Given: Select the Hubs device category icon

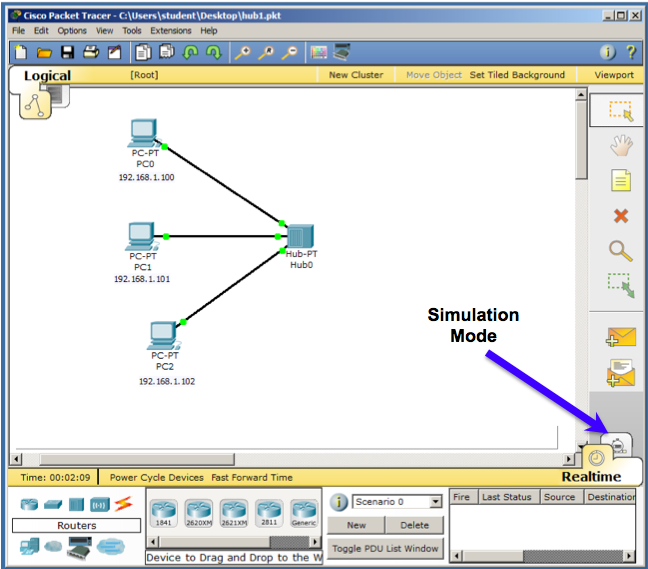Looking at the screenshot, I should [x=76, y=505].
